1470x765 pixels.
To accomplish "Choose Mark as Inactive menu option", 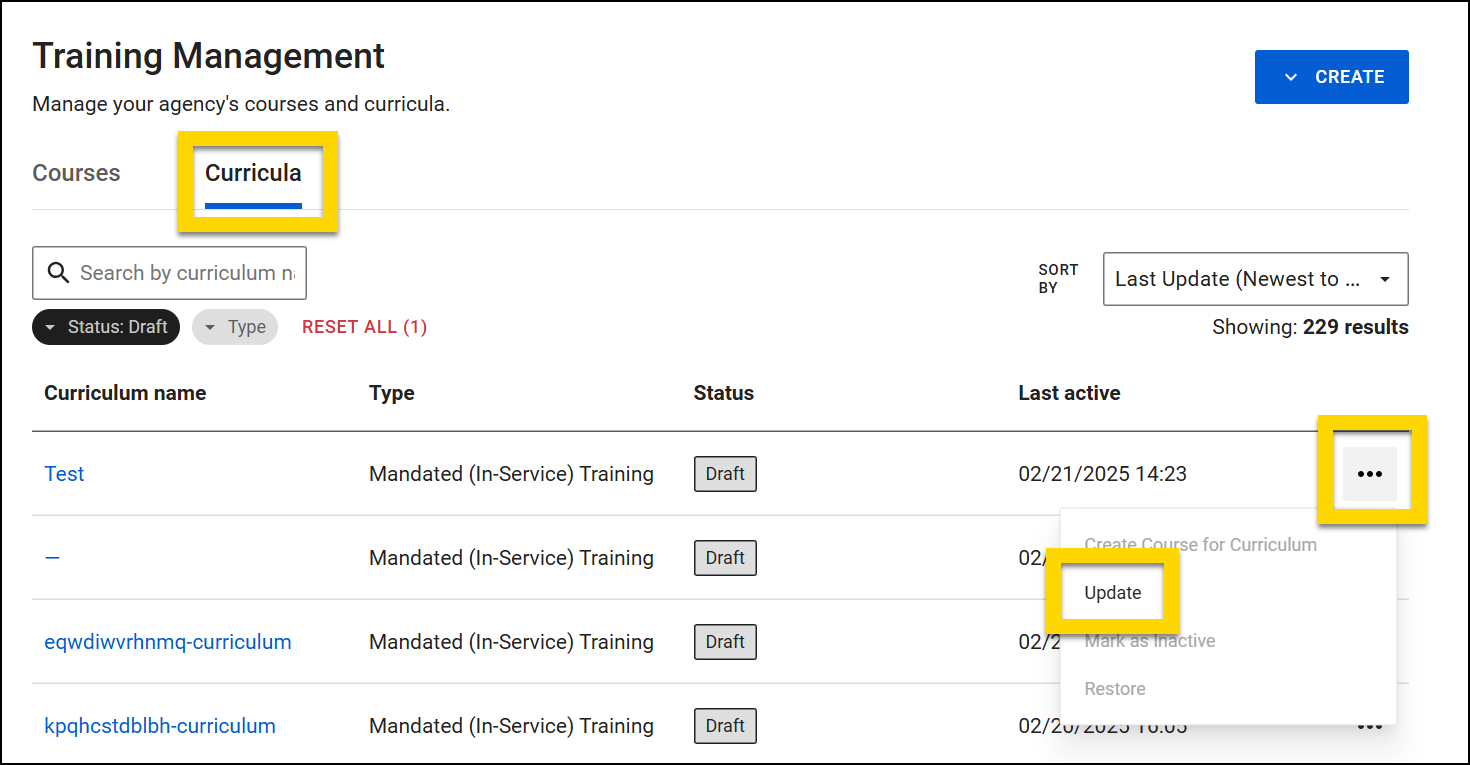I will (x=1149, y=640).
